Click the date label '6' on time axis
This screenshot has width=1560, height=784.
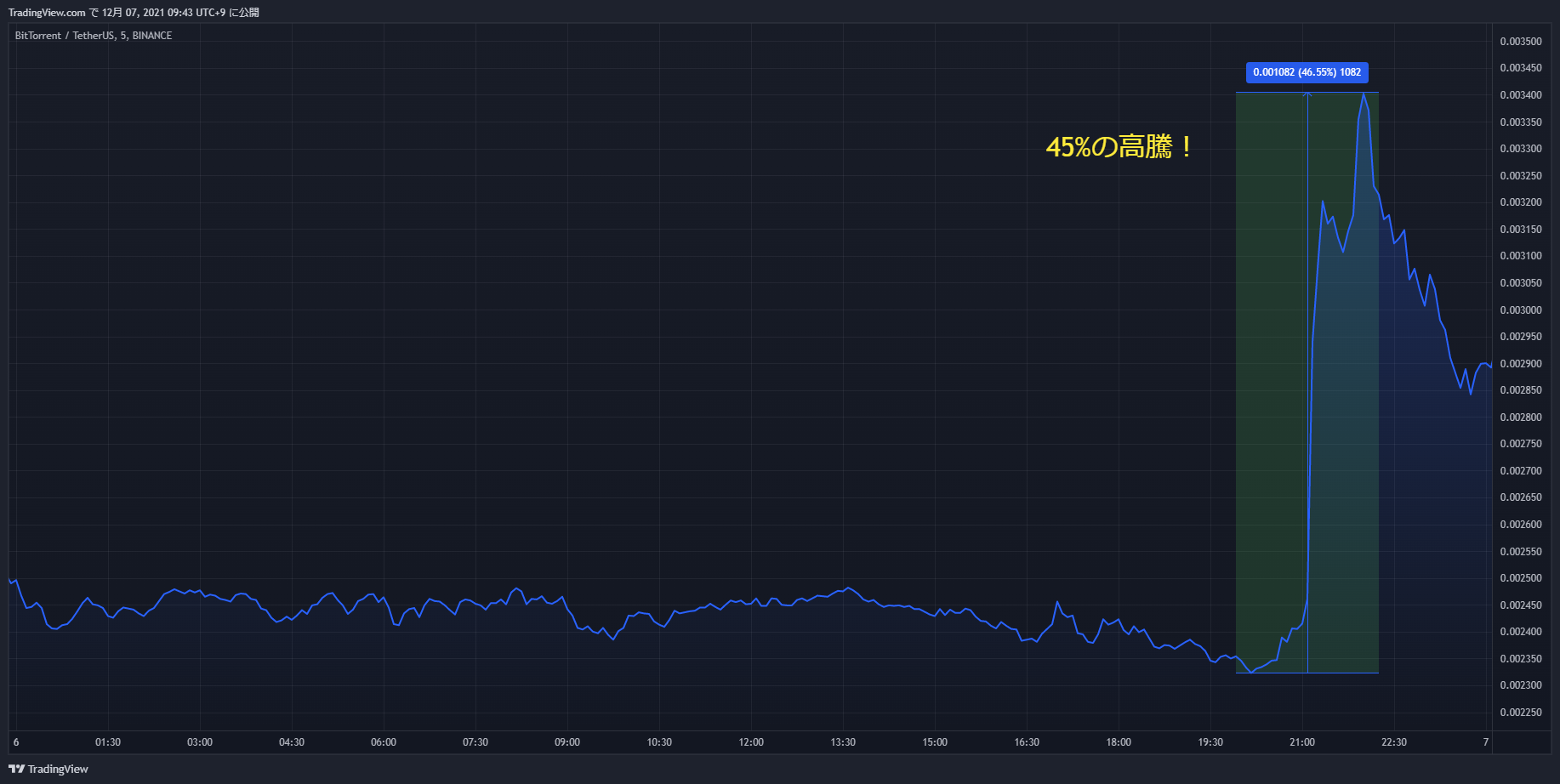click(x=16, y=742)
